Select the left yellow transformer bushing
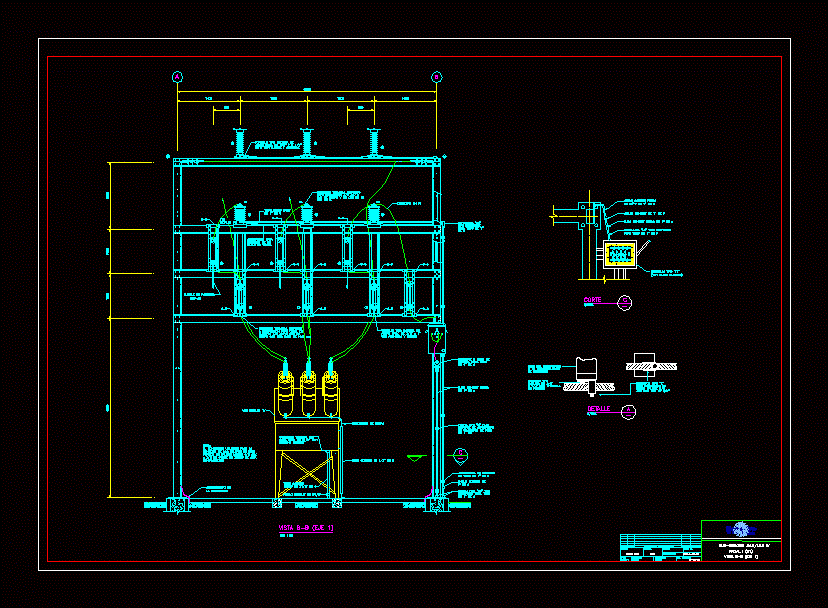 tap(285, 392)
